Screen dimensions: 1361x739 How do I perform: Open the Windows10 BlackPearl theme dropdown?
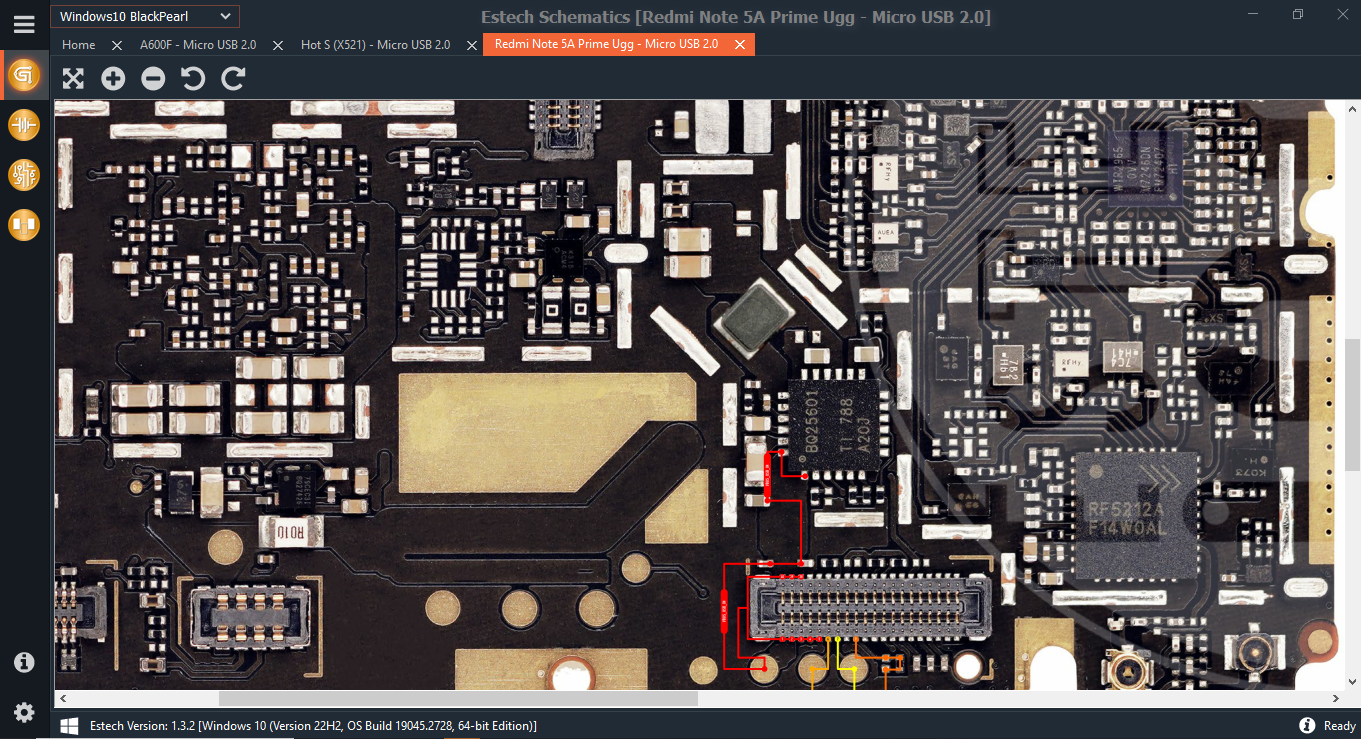pyautogui.click(x=145, y=16)
